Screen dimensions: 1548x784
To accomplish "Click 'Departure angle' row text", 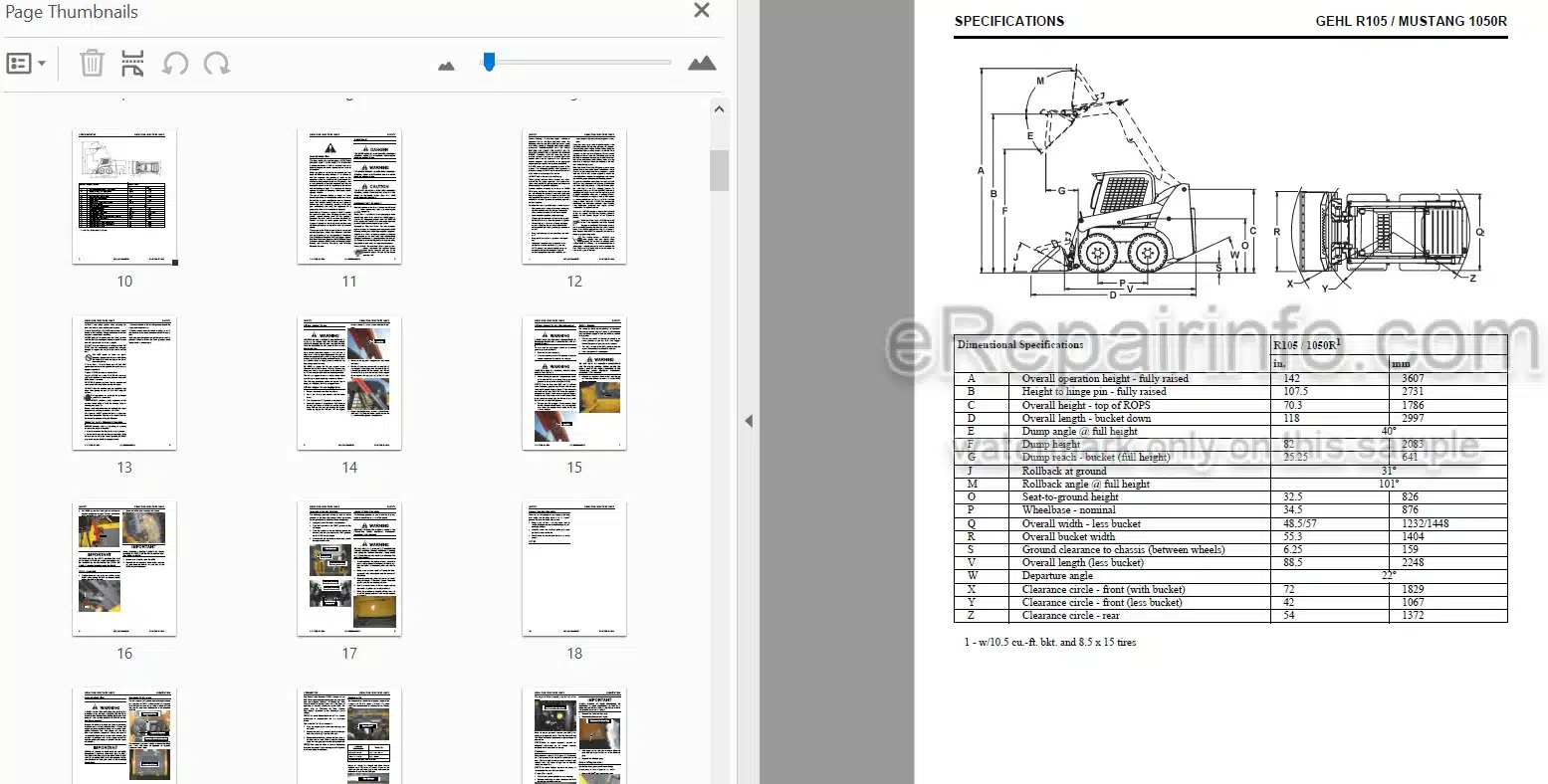I will (x=1057, y=575).
